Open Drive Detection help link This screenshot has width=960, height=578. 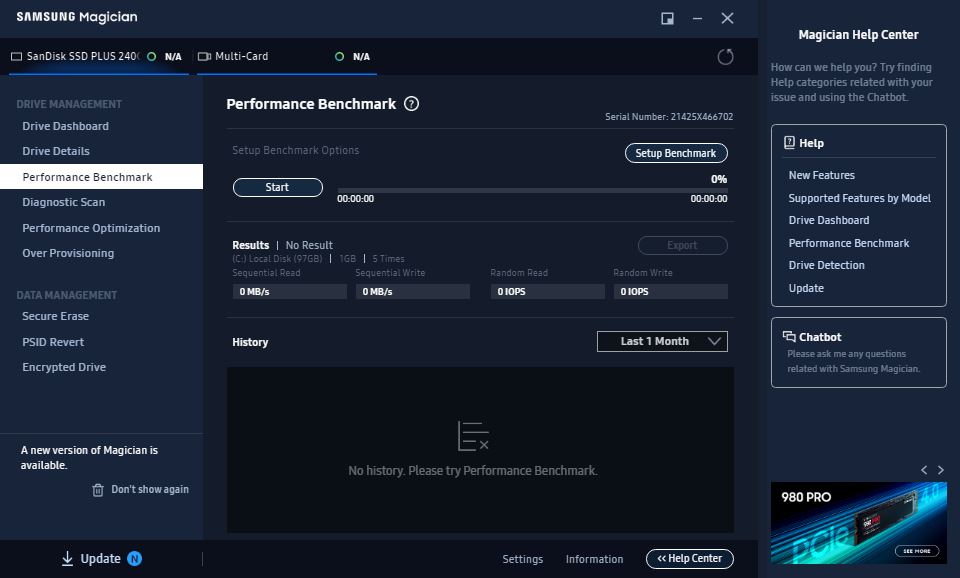[x=826, y=265]
